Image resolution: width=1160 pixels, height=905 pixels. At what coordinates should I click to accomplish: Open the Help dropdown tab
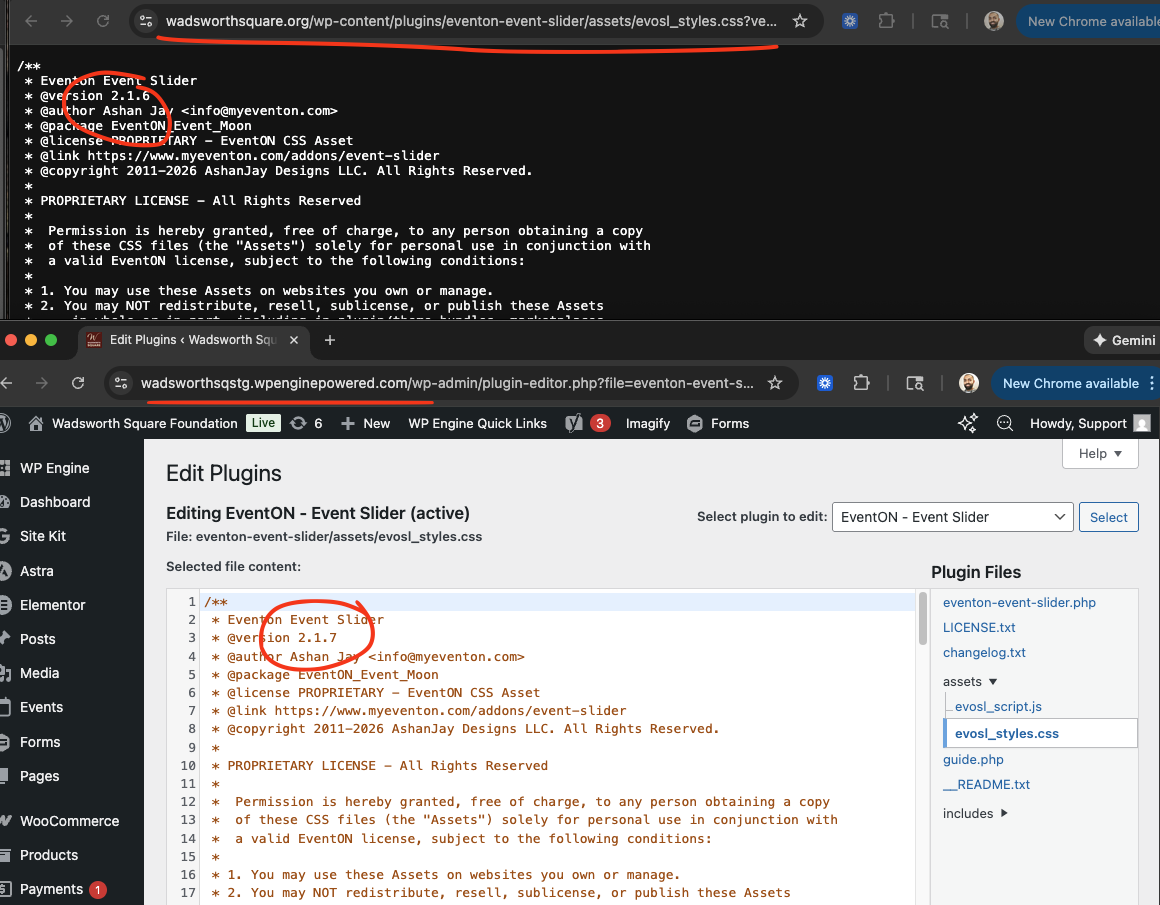click(1100, 453)
